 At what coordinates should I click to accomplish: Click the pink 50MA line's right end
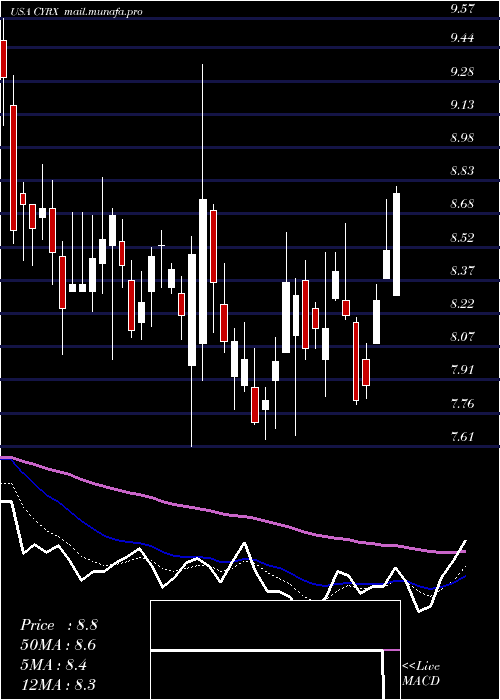coord(464,552)
